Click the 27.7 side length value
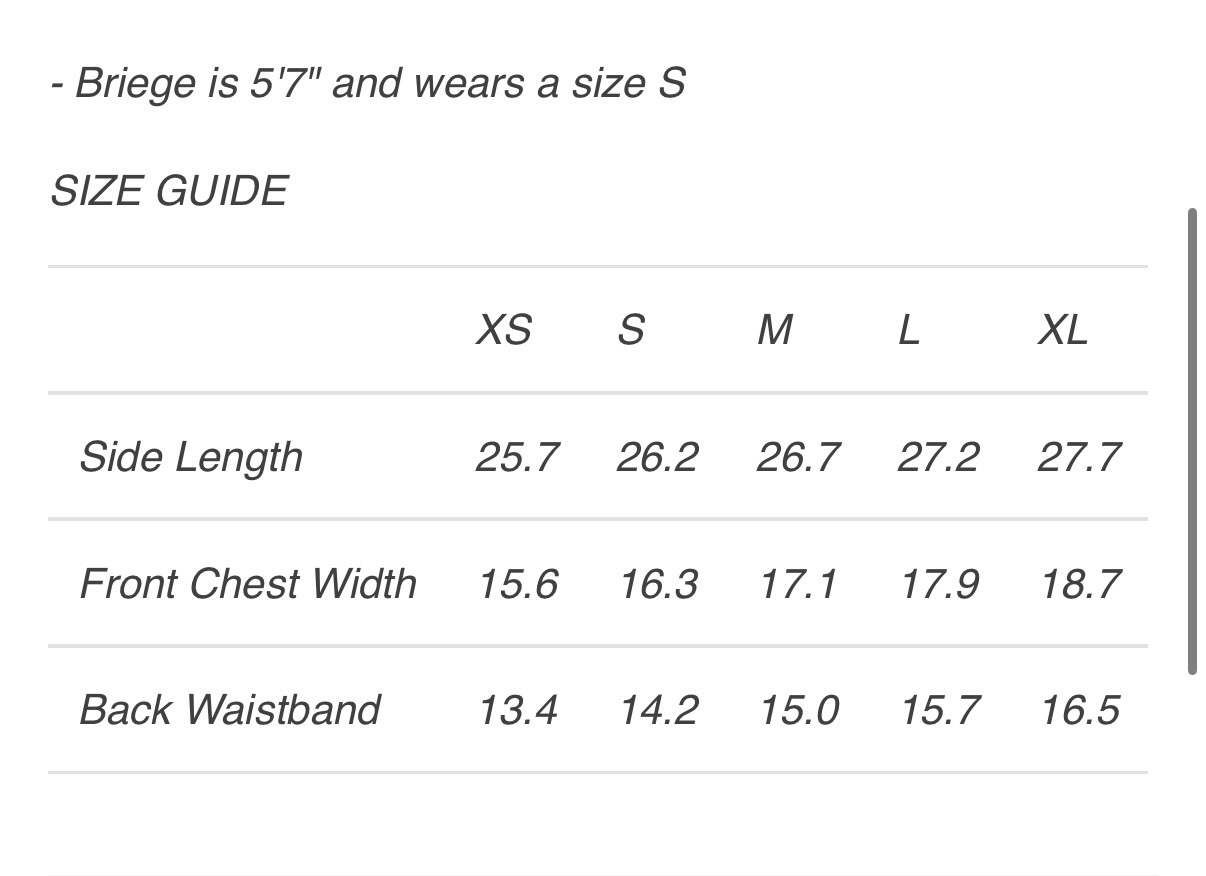This screenshot has height=876, width=1206. (1079, 458)
